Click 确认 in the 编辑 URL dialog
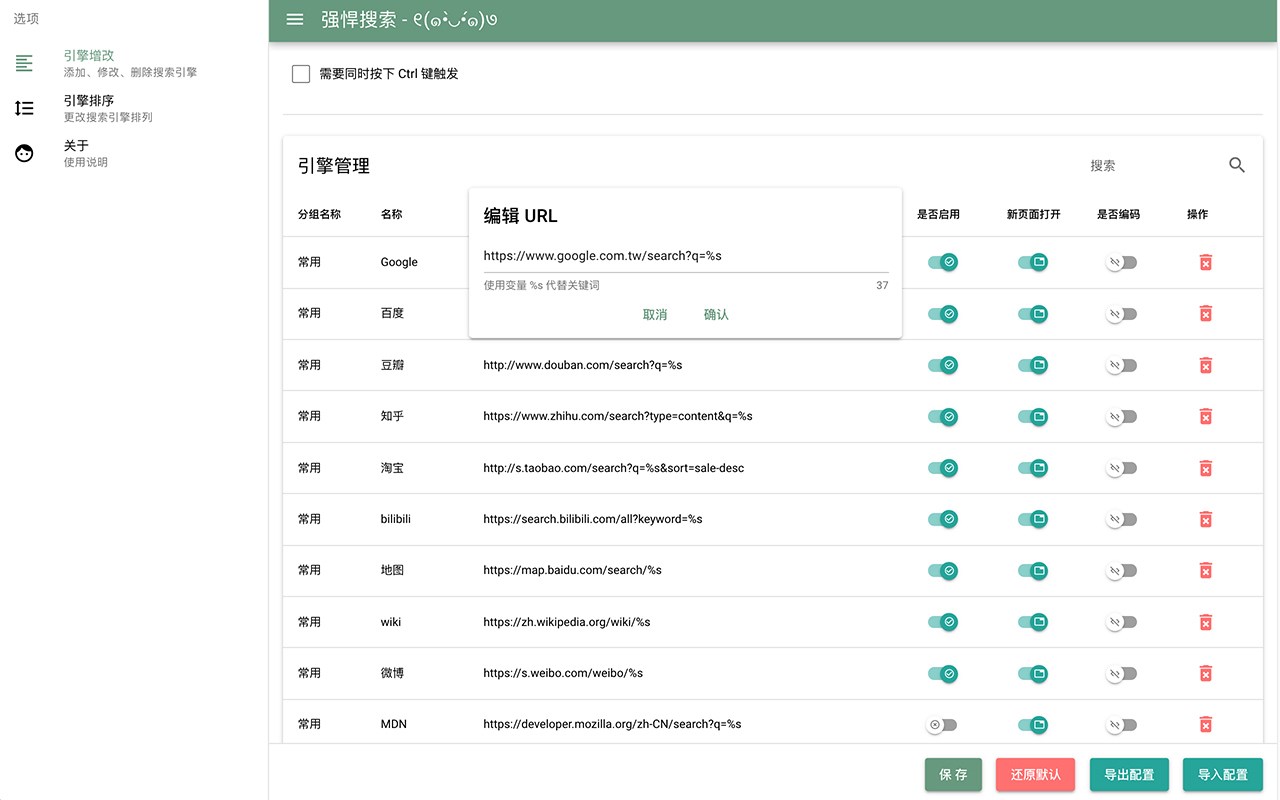1280x800 pixels. click(716, 314)
